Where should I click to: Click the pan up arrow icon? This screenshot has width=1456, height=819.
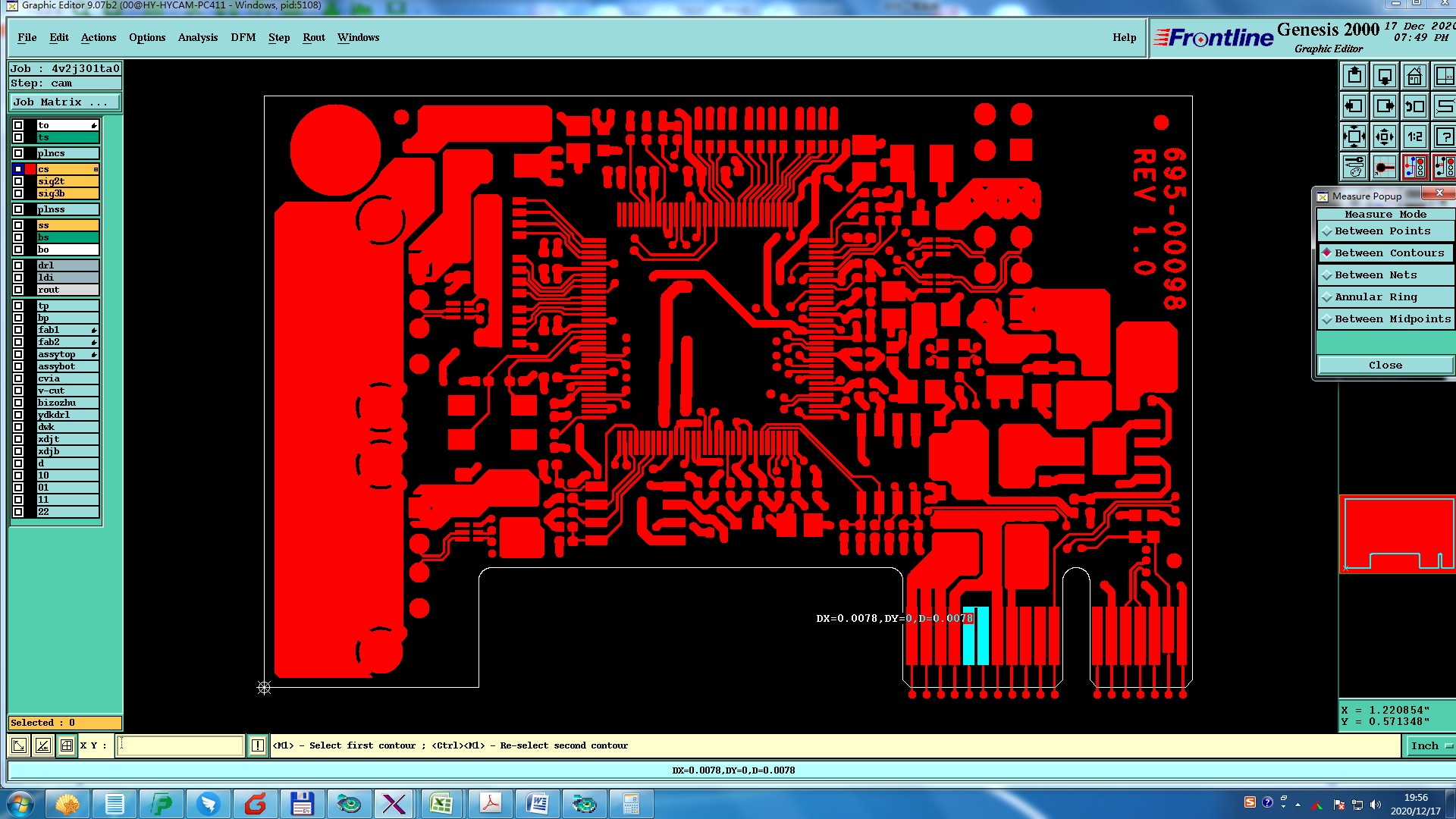click(1354, 76)
